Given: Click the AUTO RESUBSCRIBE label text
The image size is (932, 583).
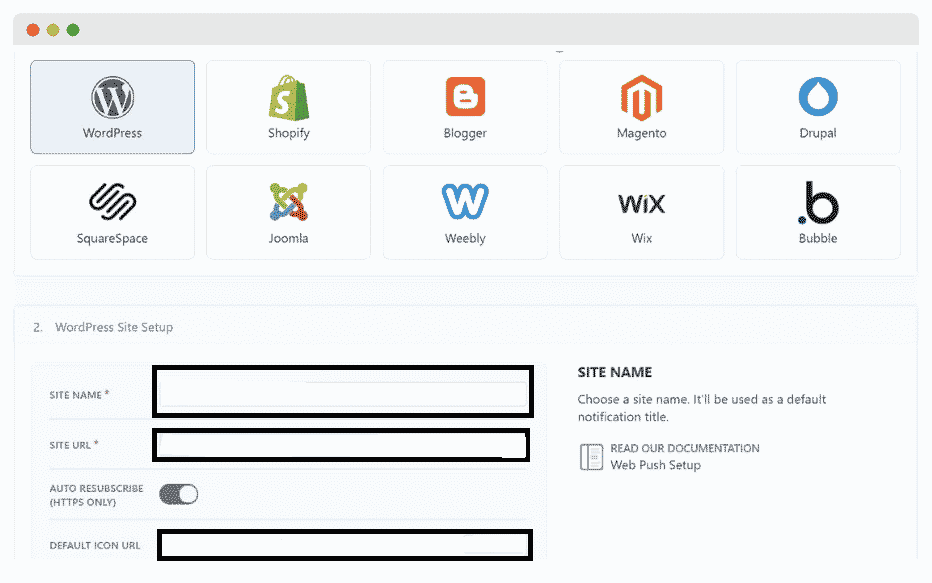Looking at the screenshot, I should point(96,495).
